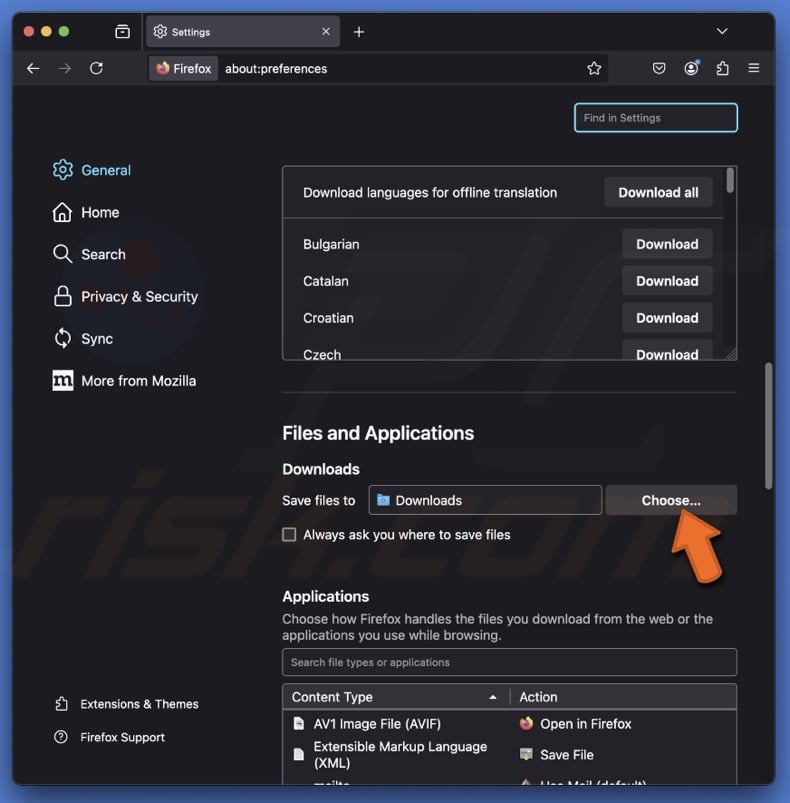Sort by Content Type column arrow

(x=493, y=697)
